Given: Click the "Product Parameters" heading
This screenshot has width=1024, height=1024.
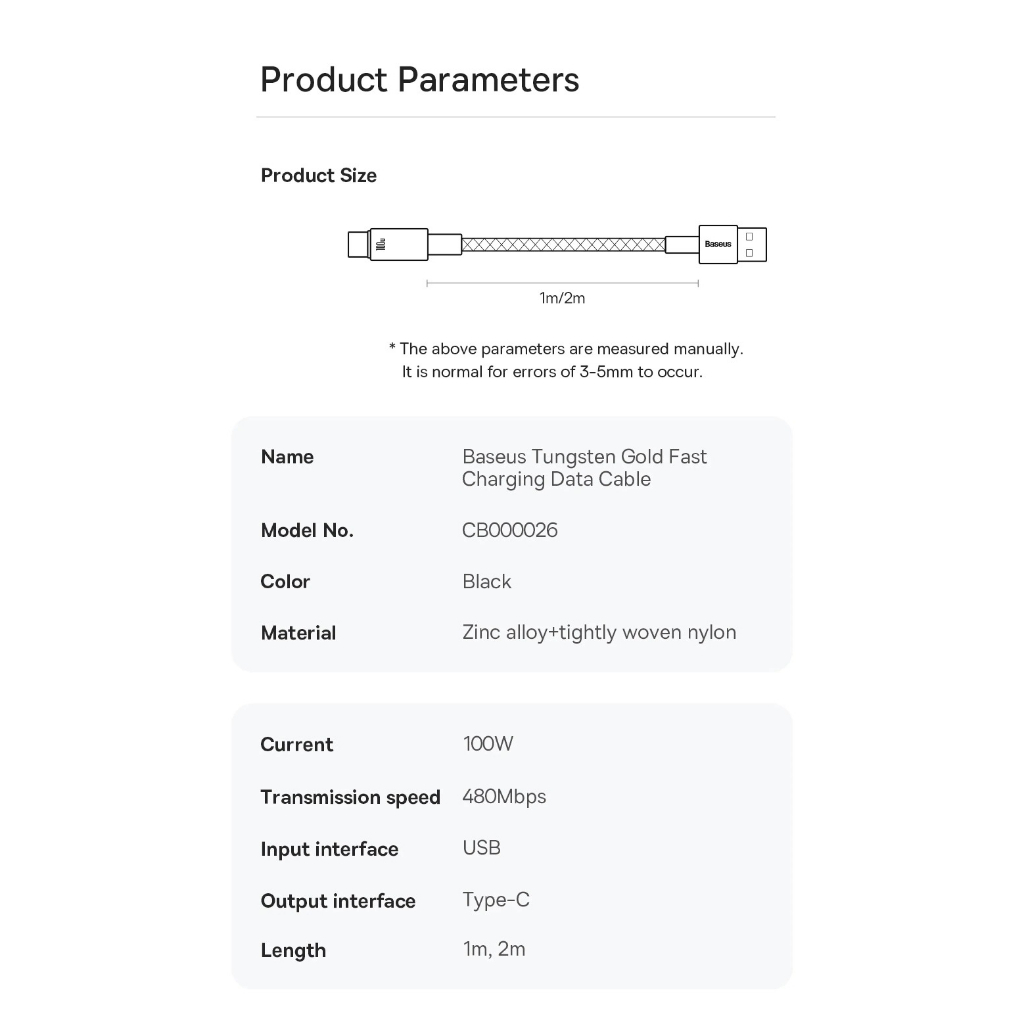Looking at the screenshot, I should 419,79.
